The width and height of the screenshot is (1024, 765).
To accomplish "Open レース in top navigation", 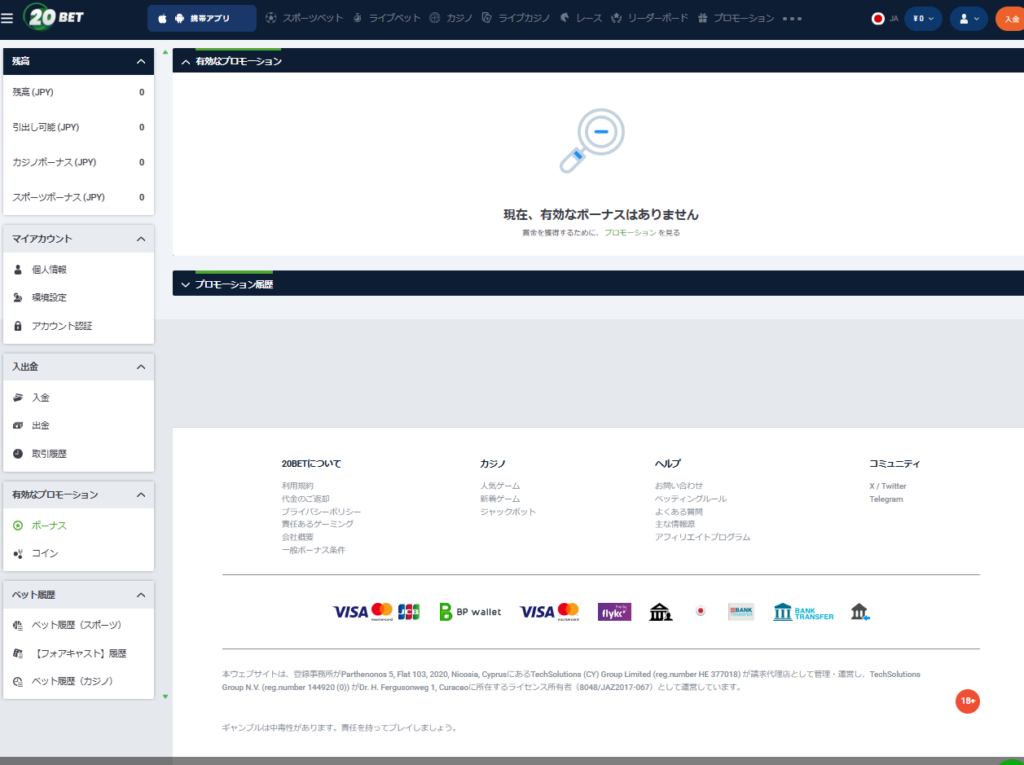I will coord(581,18).
